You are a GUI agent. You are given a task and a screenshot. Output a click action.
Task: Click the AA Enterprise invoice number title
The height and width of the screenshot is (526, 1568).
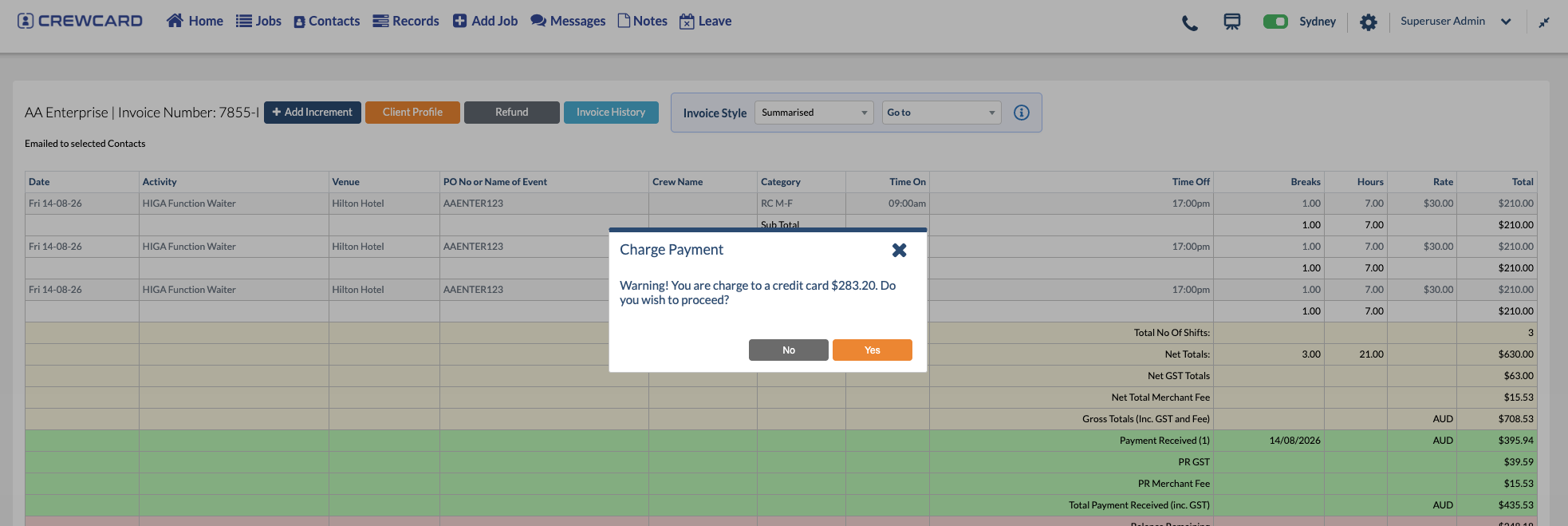pyautogui.click(x=142, y=113)
